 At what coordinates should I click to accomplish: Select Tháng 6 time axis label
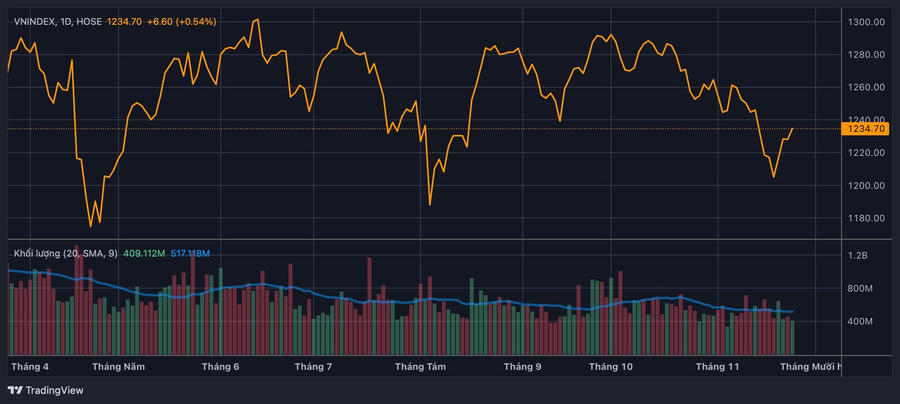click(220, 367)
